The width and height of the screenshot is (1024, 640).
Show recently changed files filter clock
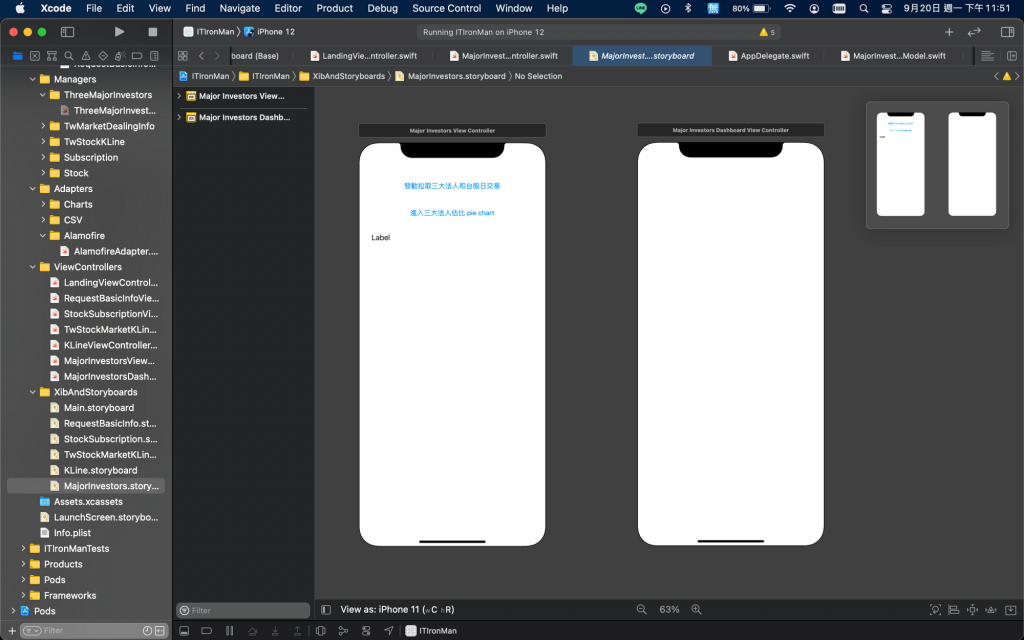[x=148, y=631]
